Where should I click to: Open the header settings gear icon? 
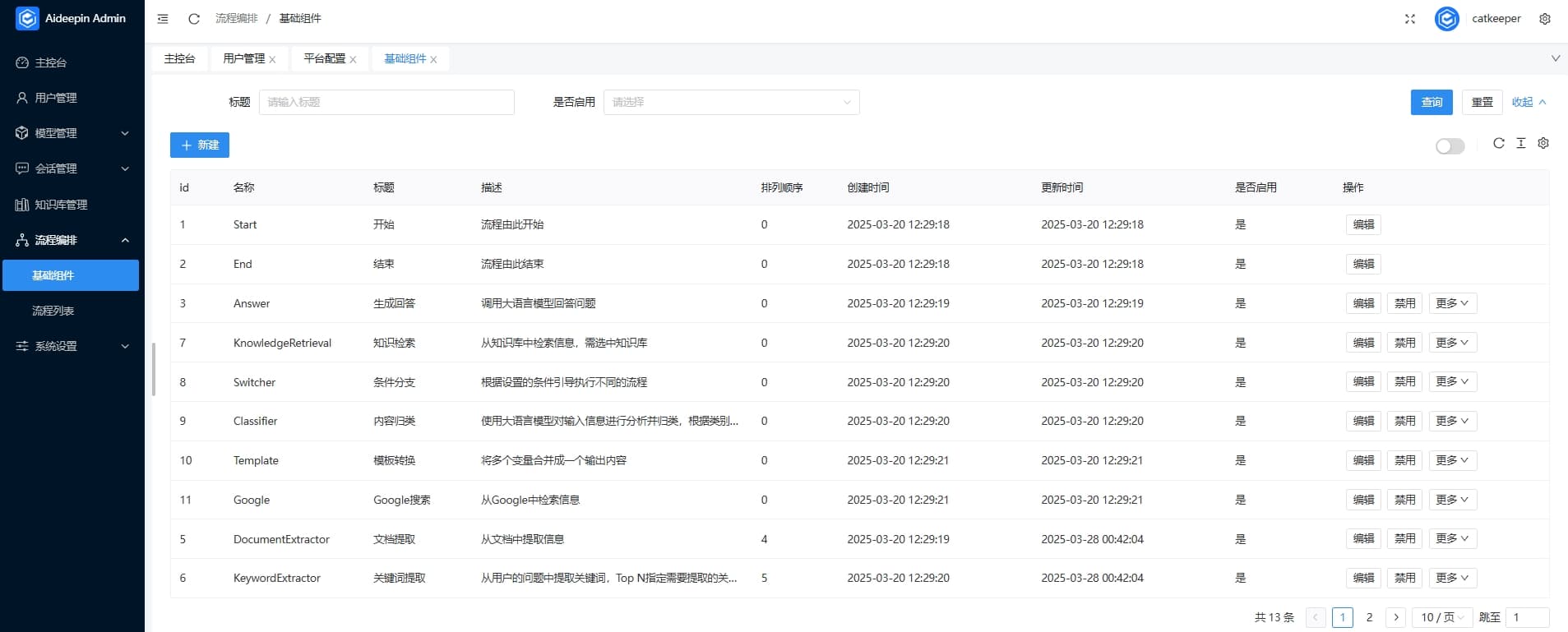pos(1545,18)
